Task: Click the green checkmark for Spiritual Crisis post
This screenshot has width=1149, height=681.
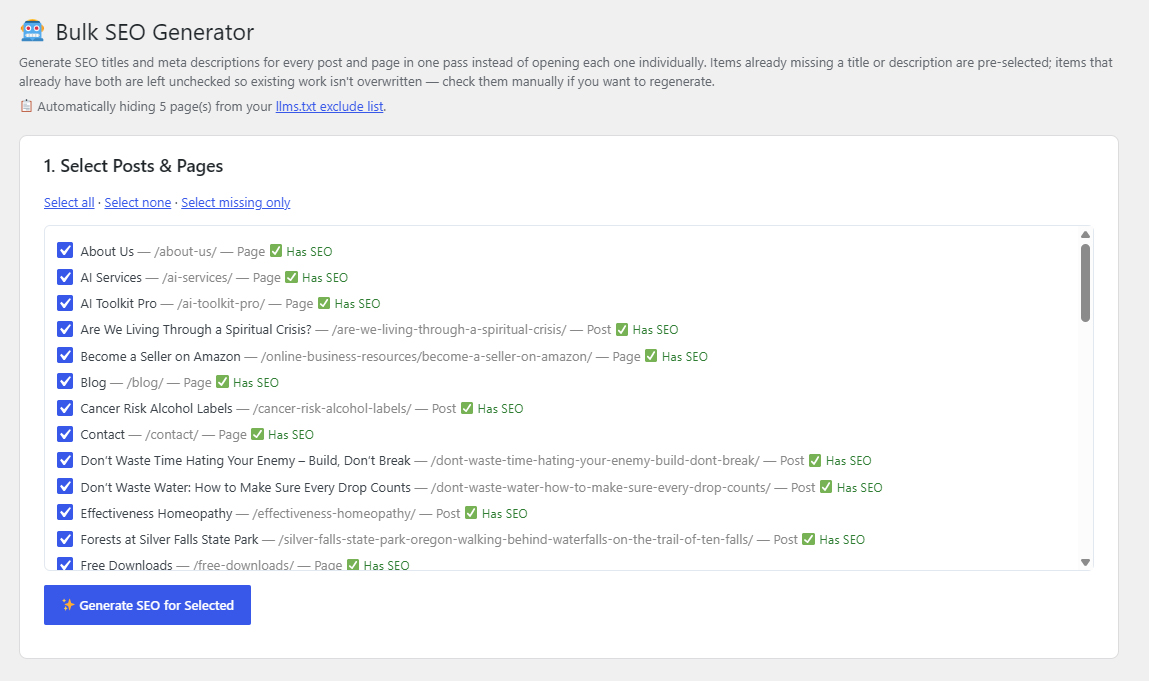Action: pyautogui.click(x=622, y=329)
